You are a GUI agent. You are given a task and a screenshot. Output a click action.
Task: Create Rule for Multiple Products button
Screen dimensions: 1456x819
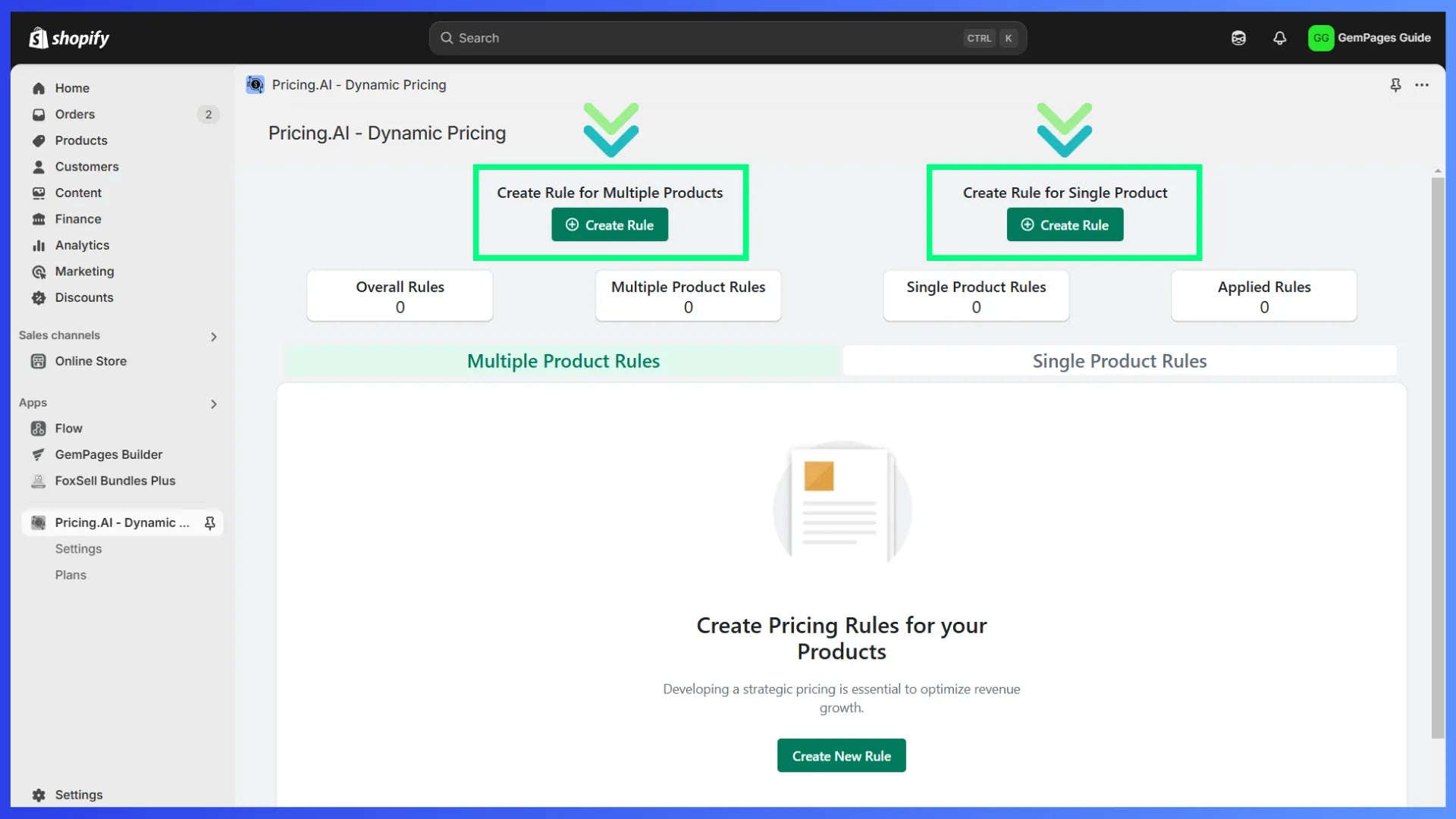[x=610, y=225]
